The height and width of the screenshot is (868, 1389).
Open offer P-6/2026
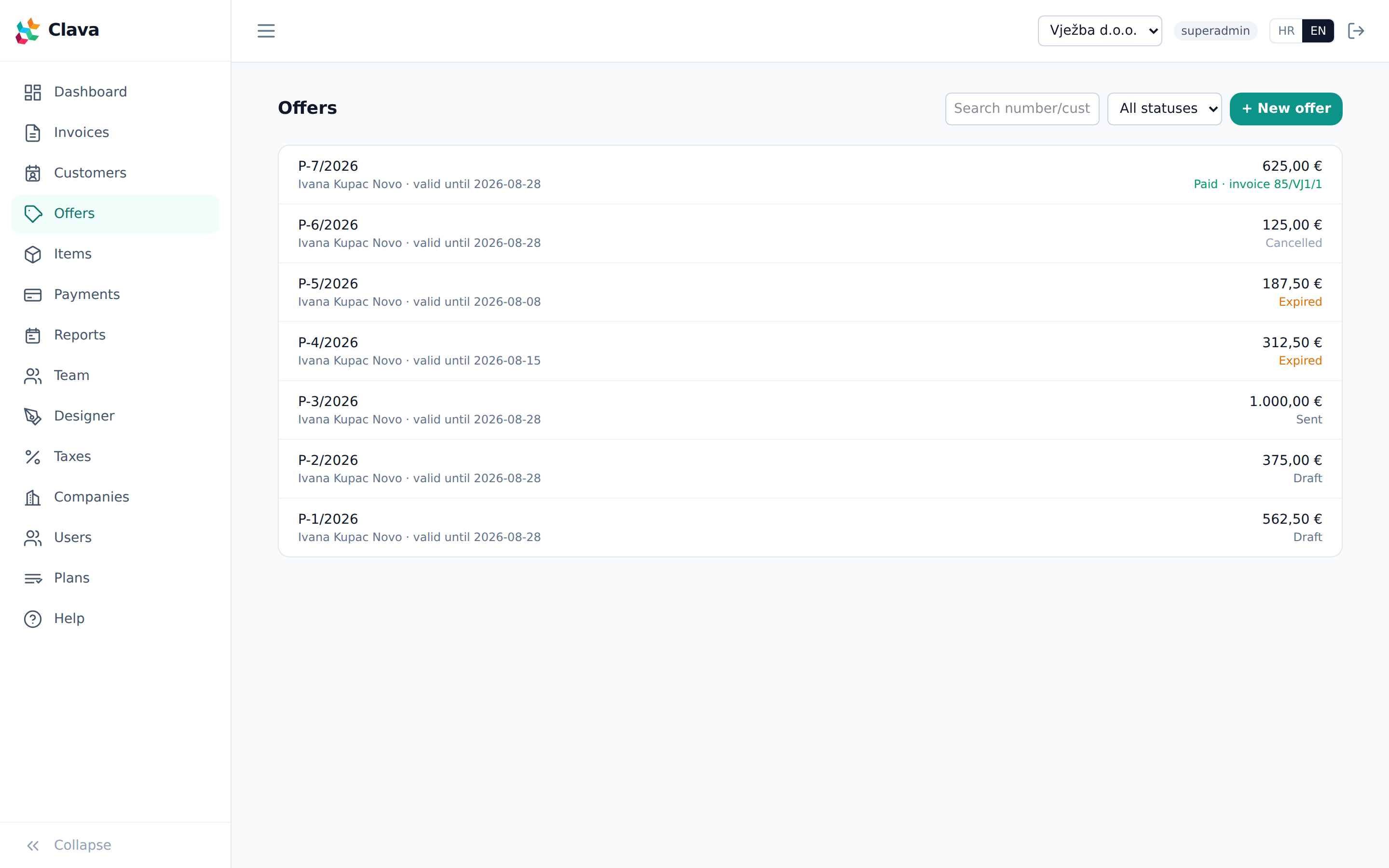(810, 234)
